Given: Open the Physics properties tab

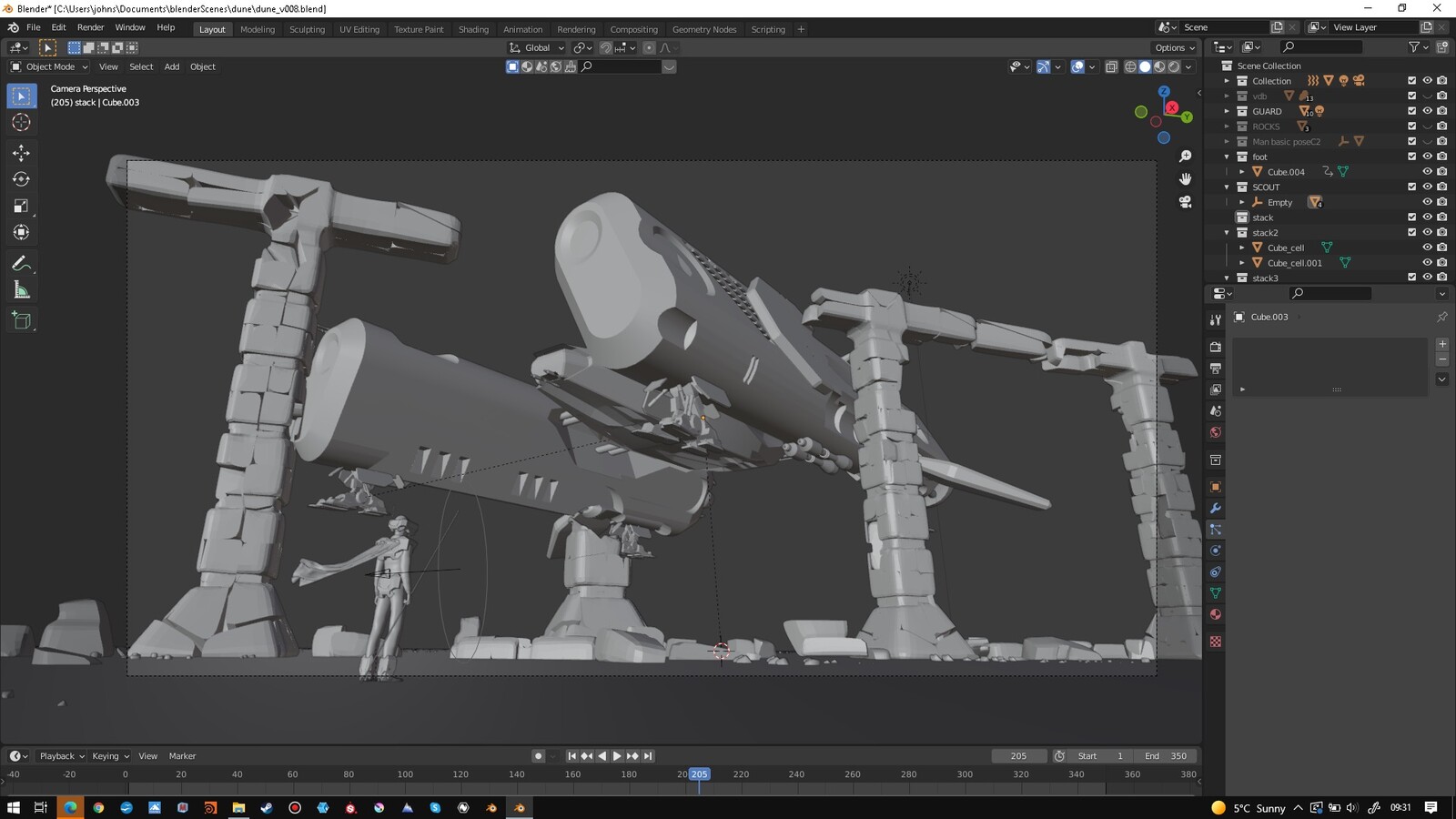Looking at the screenshot, I should 1215,551.
